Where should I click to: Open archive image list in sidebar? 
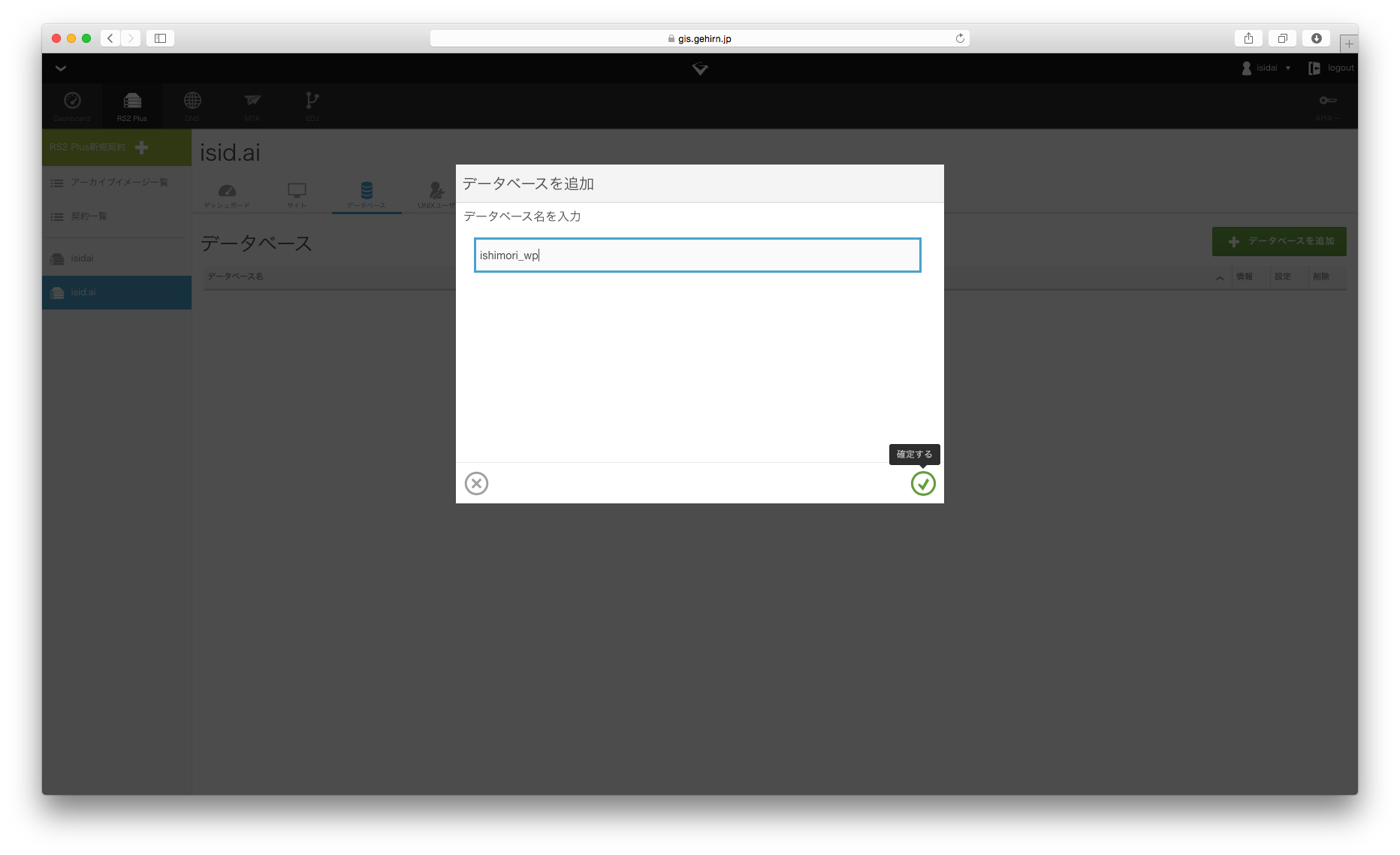(116, 183)
